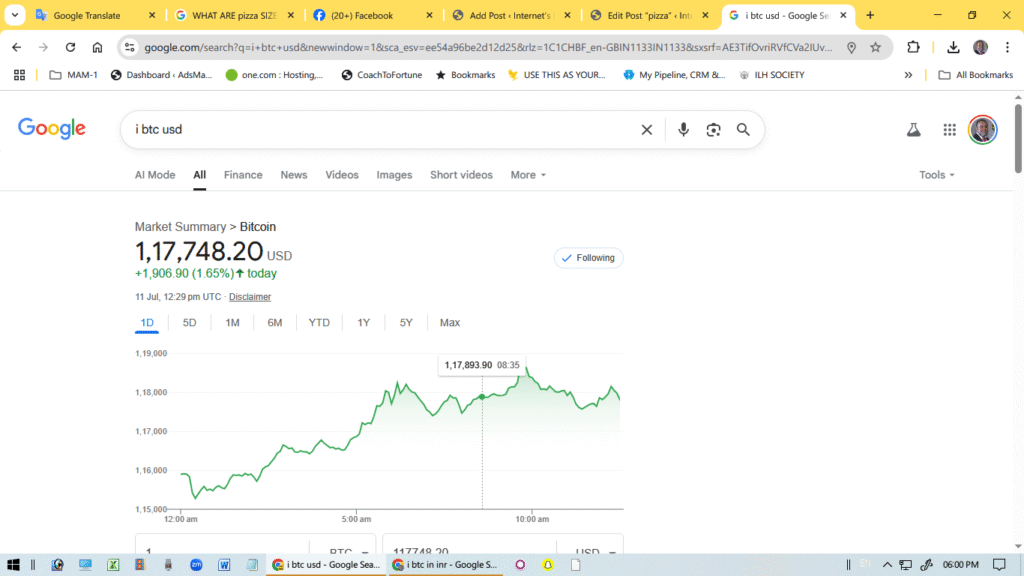
Task: Open Snapchat icon in the taskbar
Action: [x=548, y=565]
